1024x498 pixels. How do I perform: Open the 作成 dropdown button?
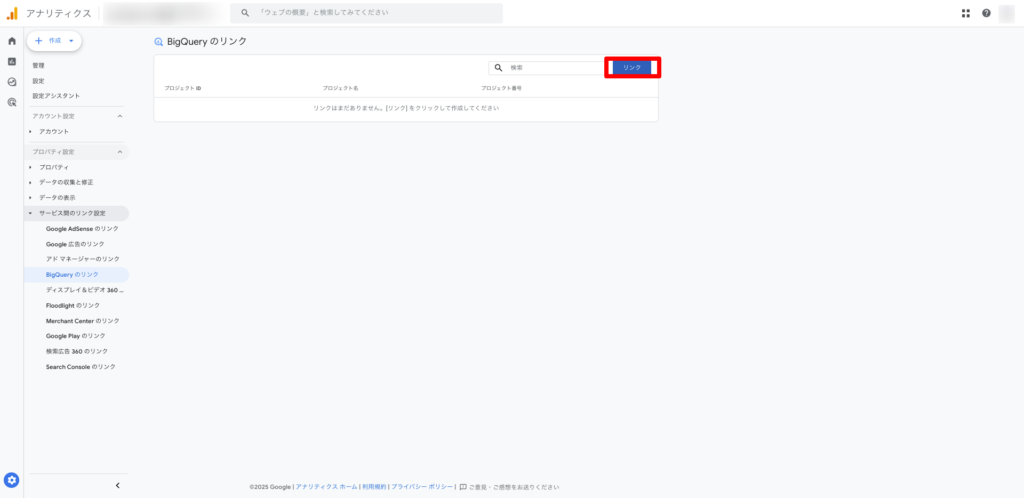(x=55, y=40)
